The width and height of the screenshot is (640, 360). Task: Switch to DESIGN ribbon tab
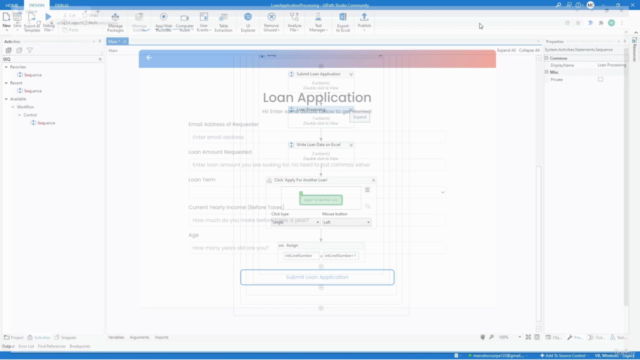pyautogui.click(x=36, y=5)
